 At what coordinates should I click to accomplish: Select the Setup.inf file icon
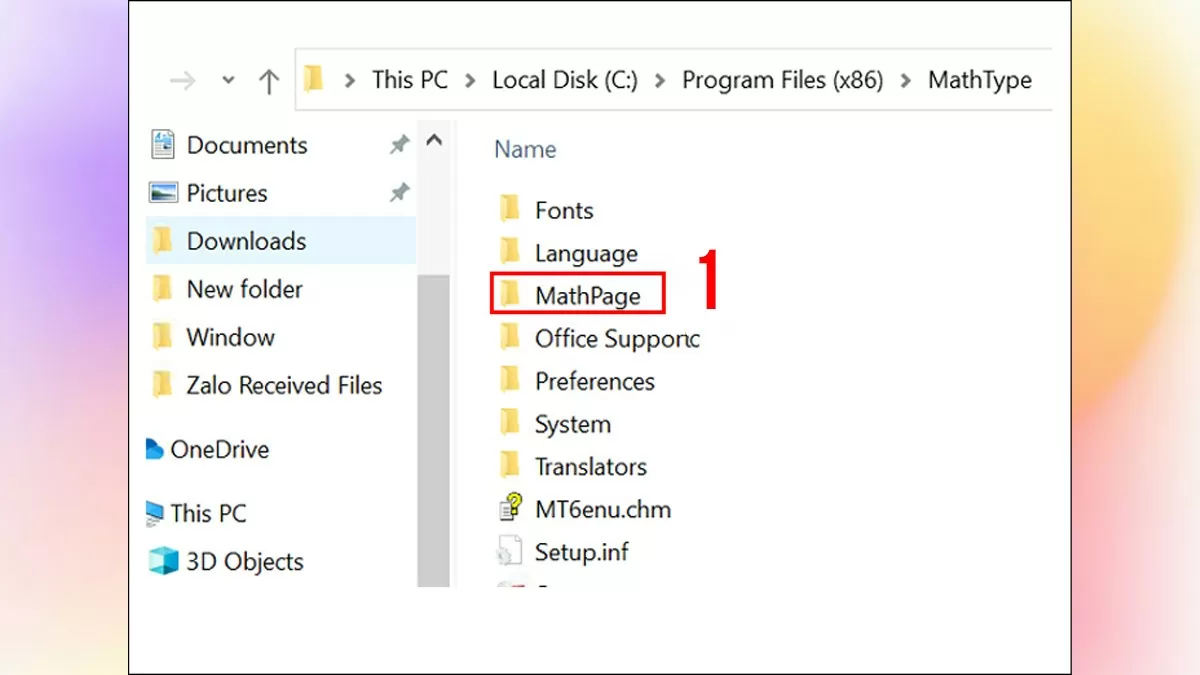tap(510, 551)
